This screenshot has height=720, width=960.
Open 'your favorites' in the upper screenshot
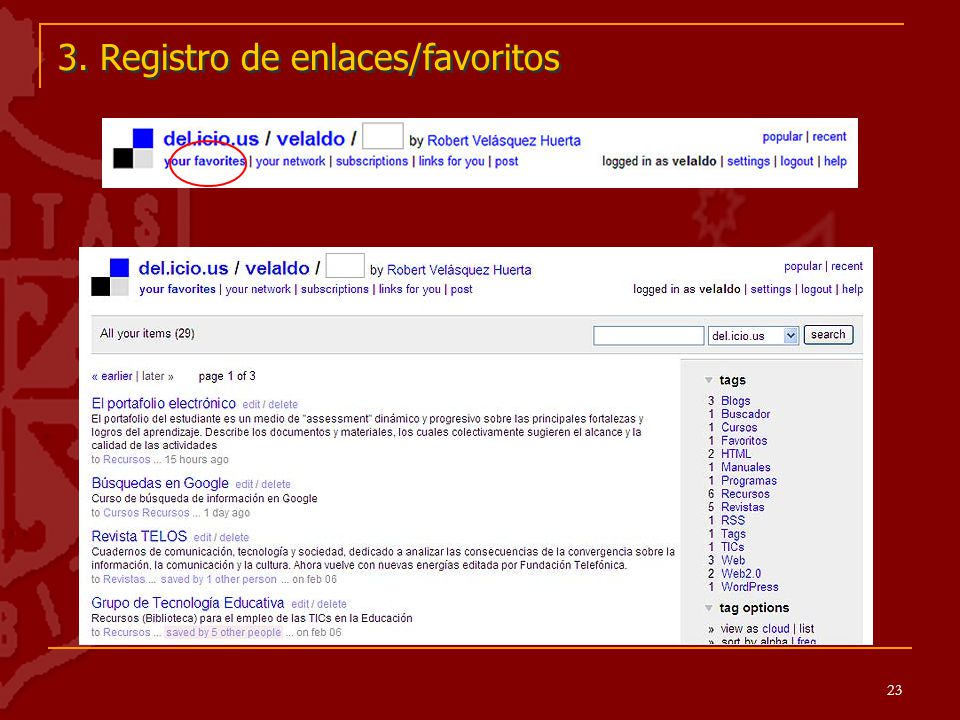coord(204,161)
